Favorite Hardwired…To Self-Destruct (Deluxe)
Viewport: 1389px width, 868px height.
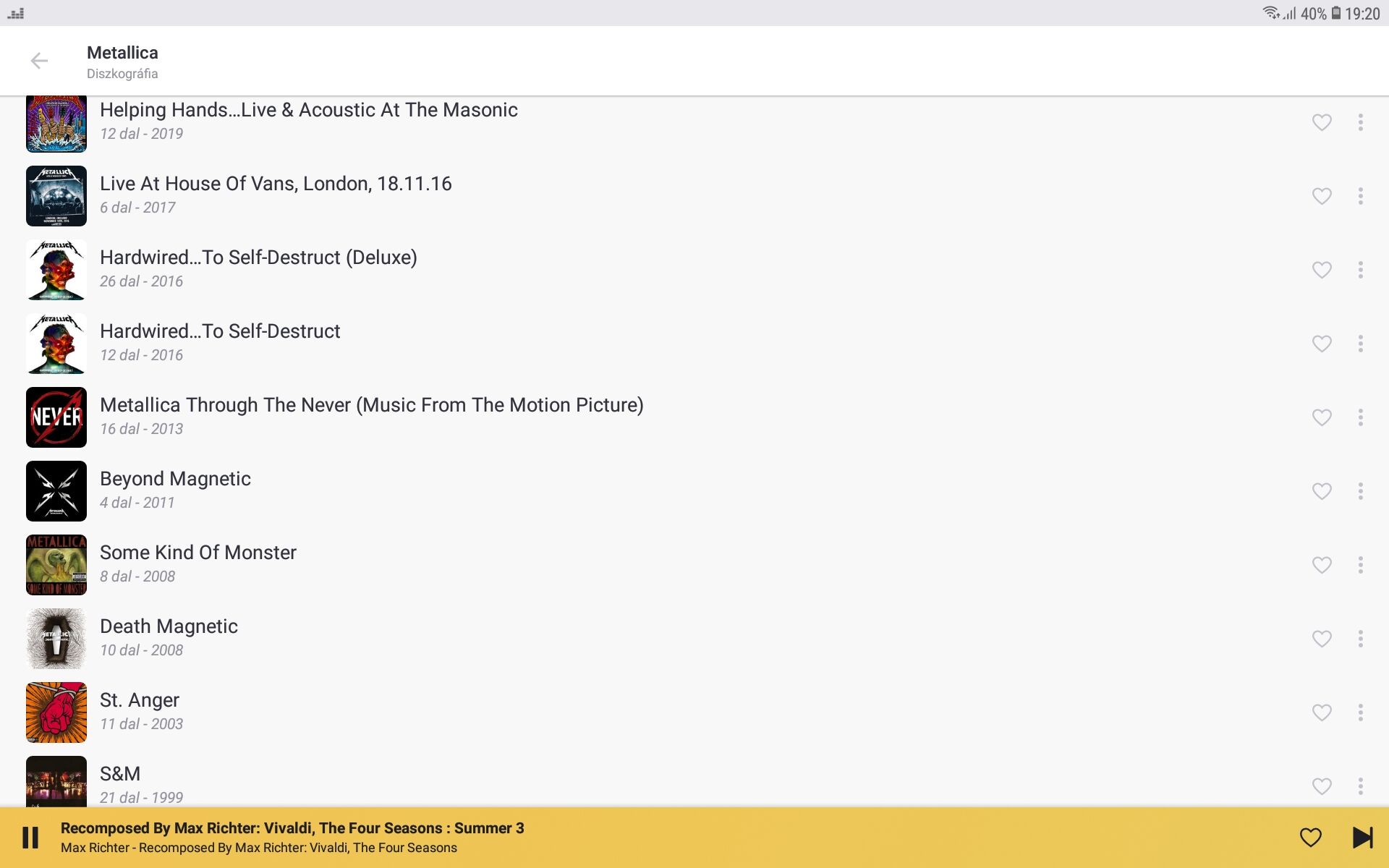tap(1322, 270)
